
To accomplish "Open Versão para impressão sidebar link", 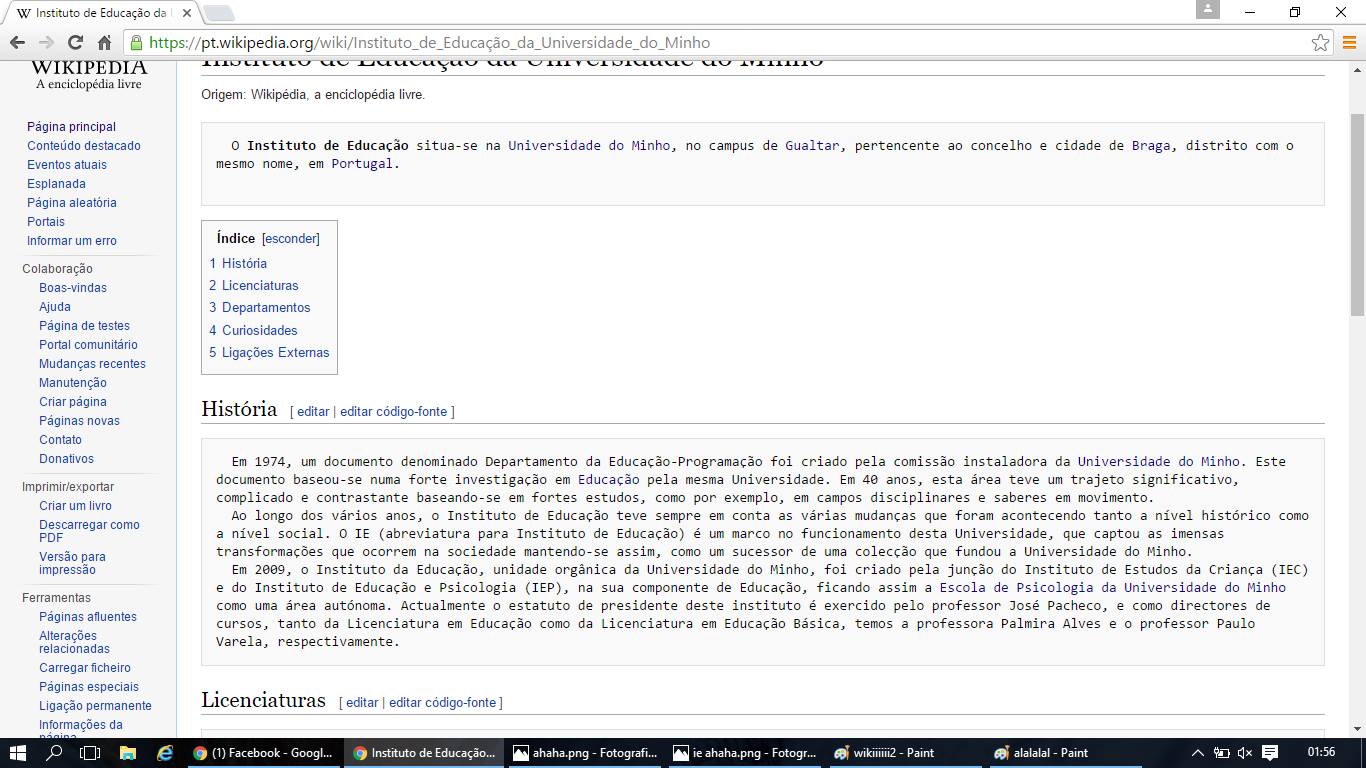I will pyautogui.click(x=72, y=563).
